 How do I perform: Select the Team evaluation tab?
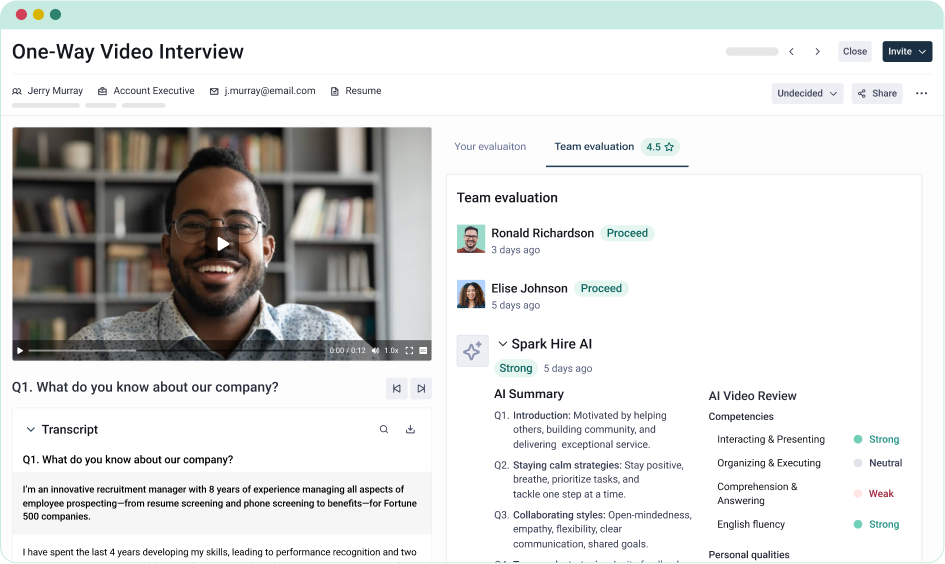[594, 147]
